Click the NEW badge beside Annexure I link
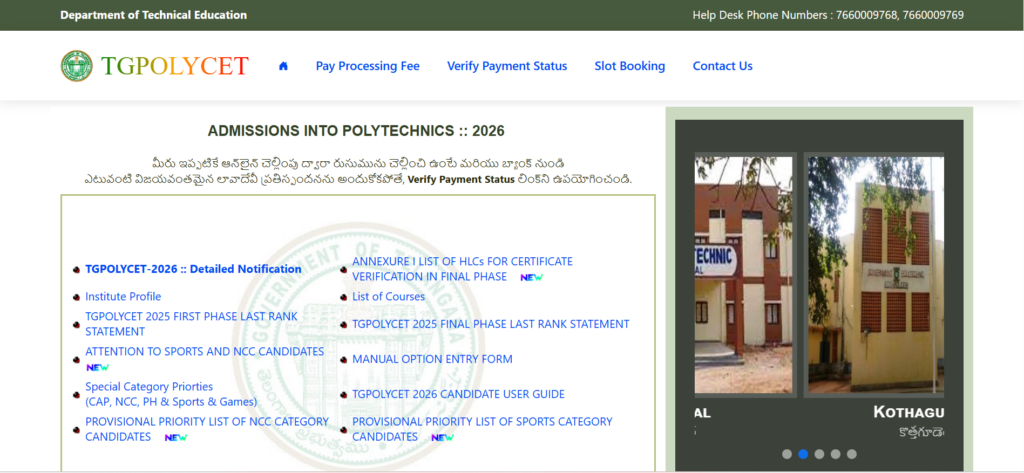This screenshot has height=473, width=1024. [532, 278]
